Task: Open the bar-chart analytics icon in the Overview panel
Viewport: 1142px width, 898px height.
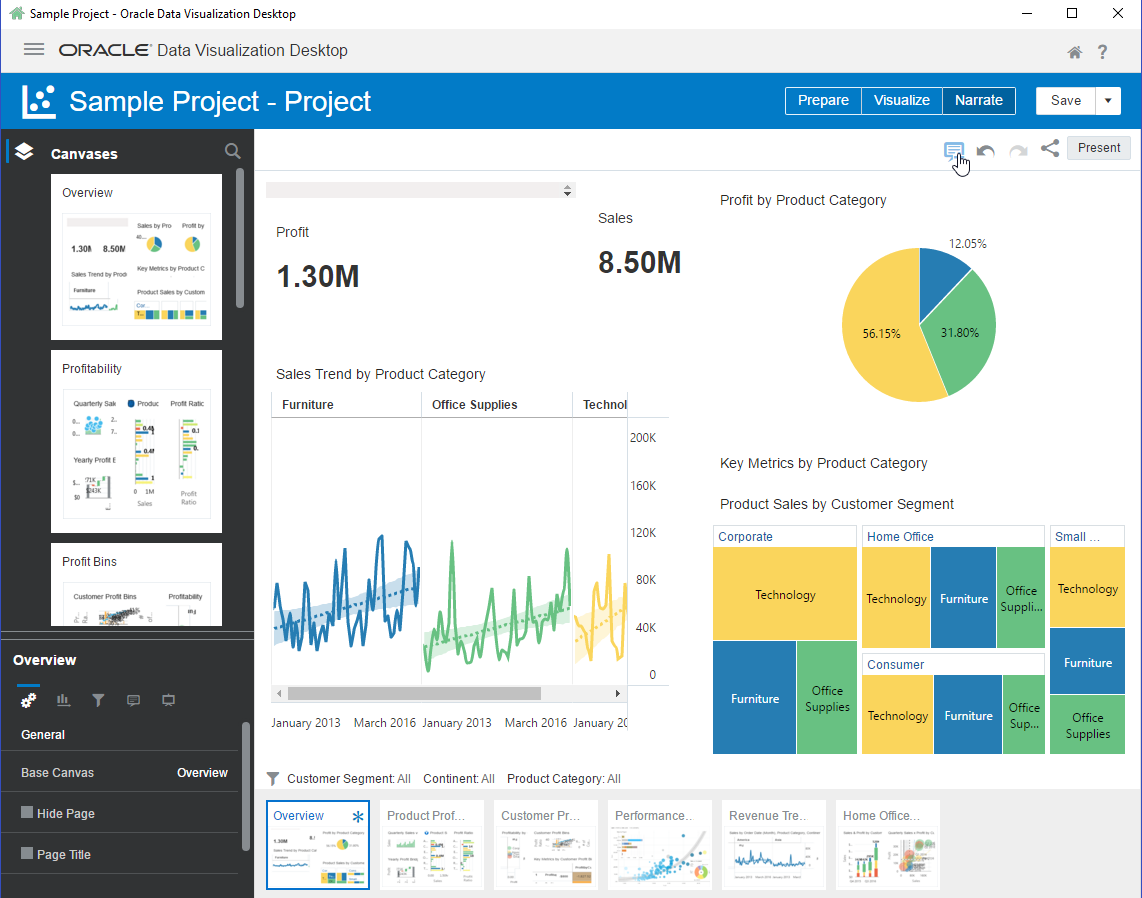Action: [63, 700]
